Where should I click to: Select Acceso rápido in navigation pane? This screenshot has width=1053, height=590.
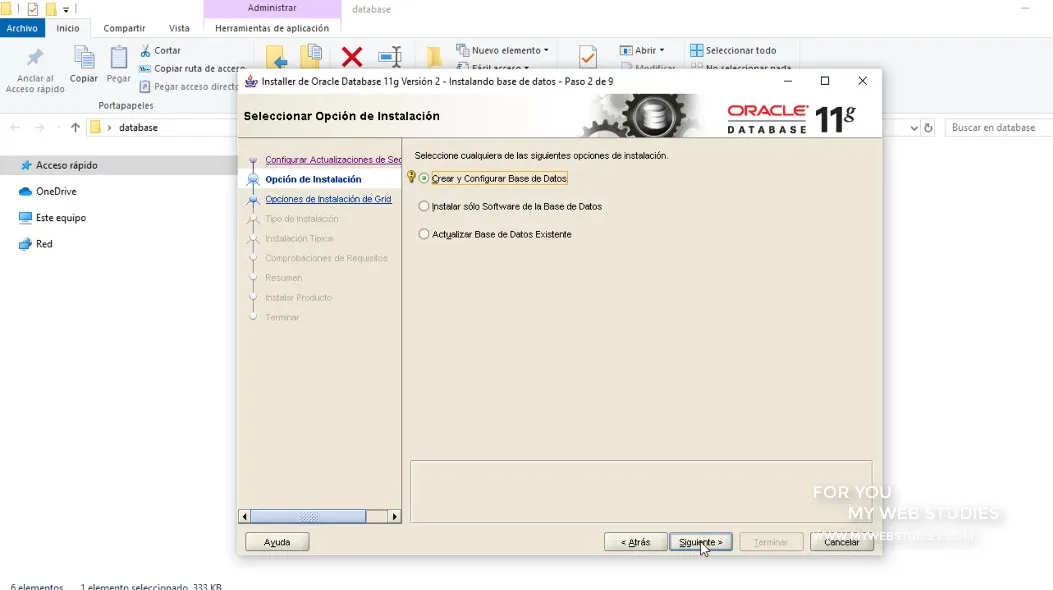point(66,165)
